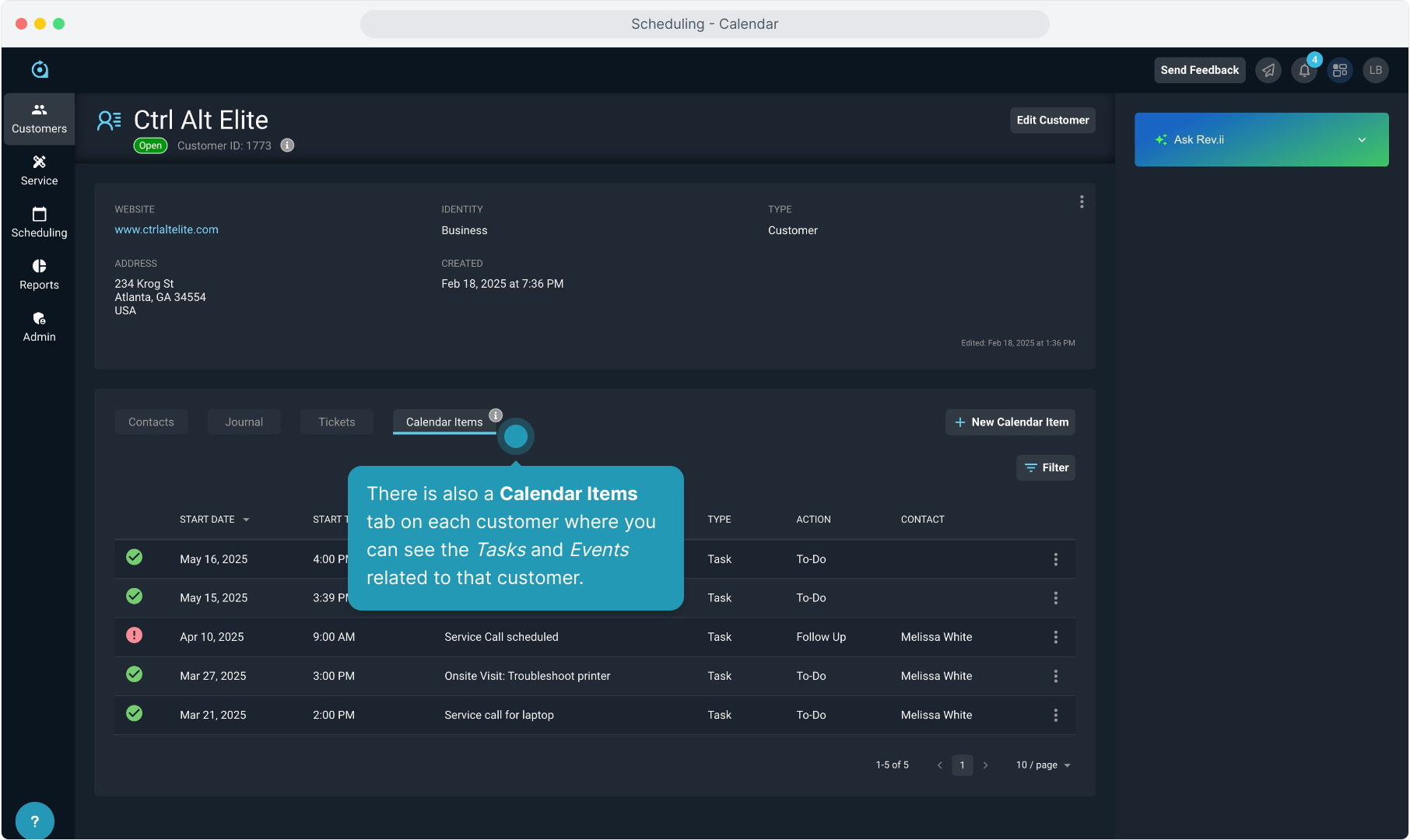Open Reports from the sidebar
This screenshot has height=840, width=1410.
click(39, 275)
